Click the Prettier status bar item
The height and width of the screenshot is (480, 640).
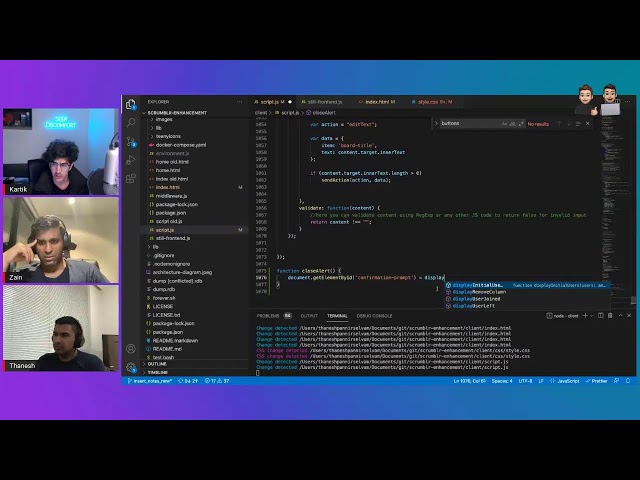(596, 381)
